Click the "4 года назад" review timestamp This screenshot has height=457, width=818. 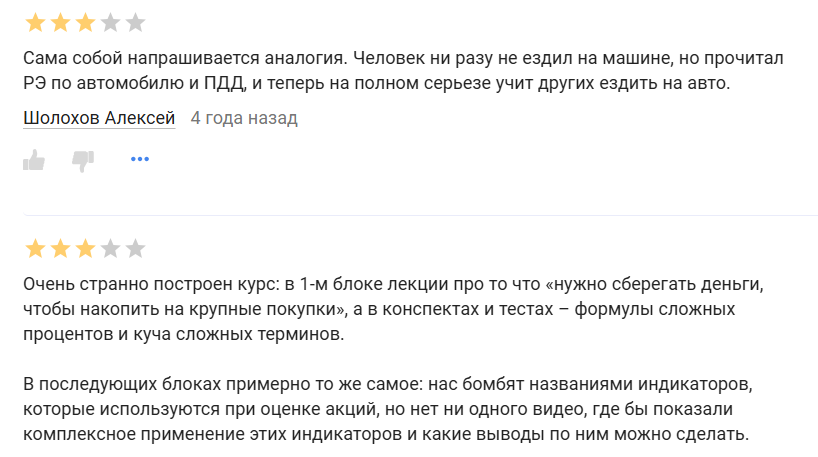pyautogui.click(x=244, y=118)
